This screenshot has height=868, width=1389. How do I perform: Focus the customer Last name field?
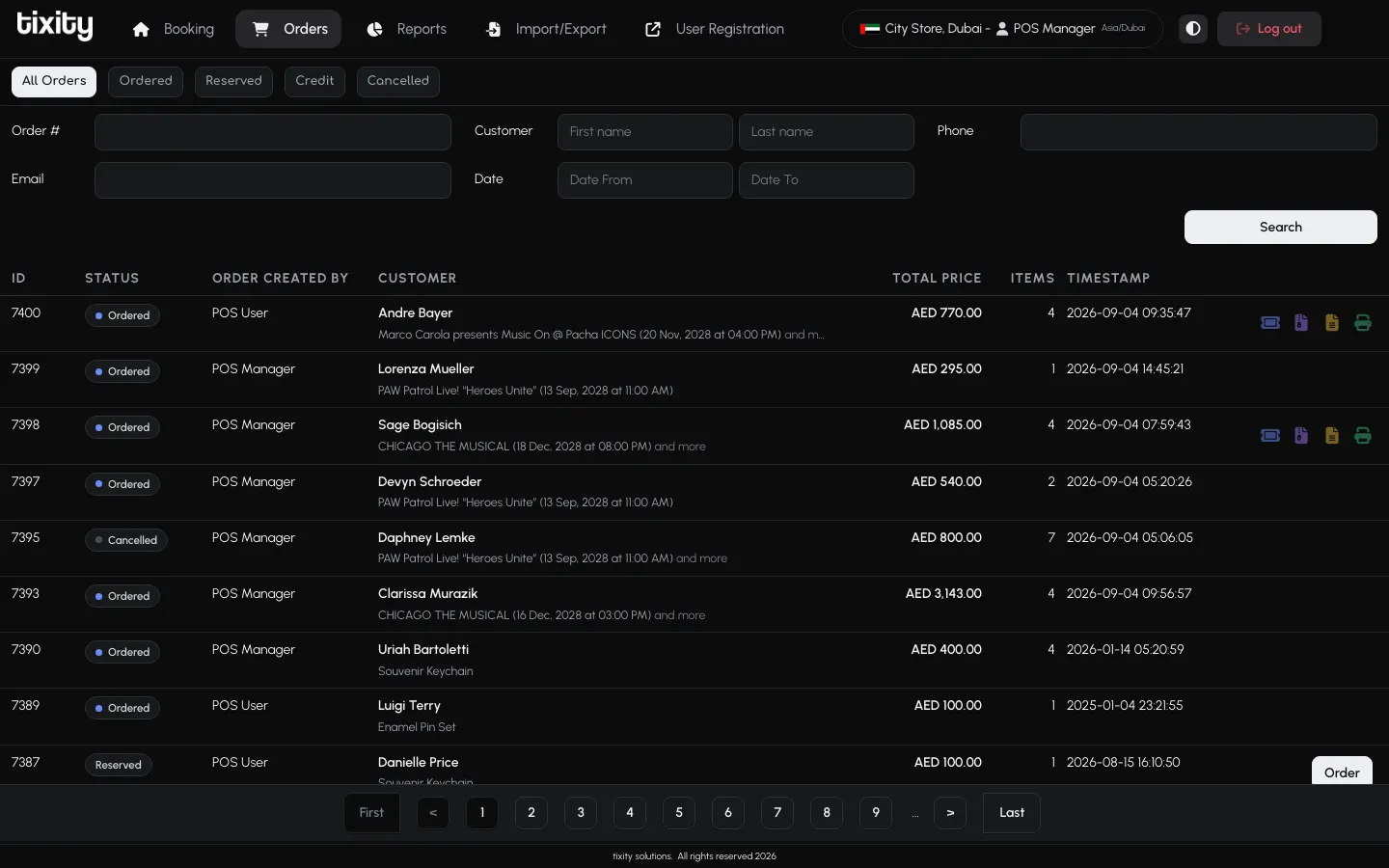[x=827, y=132]
